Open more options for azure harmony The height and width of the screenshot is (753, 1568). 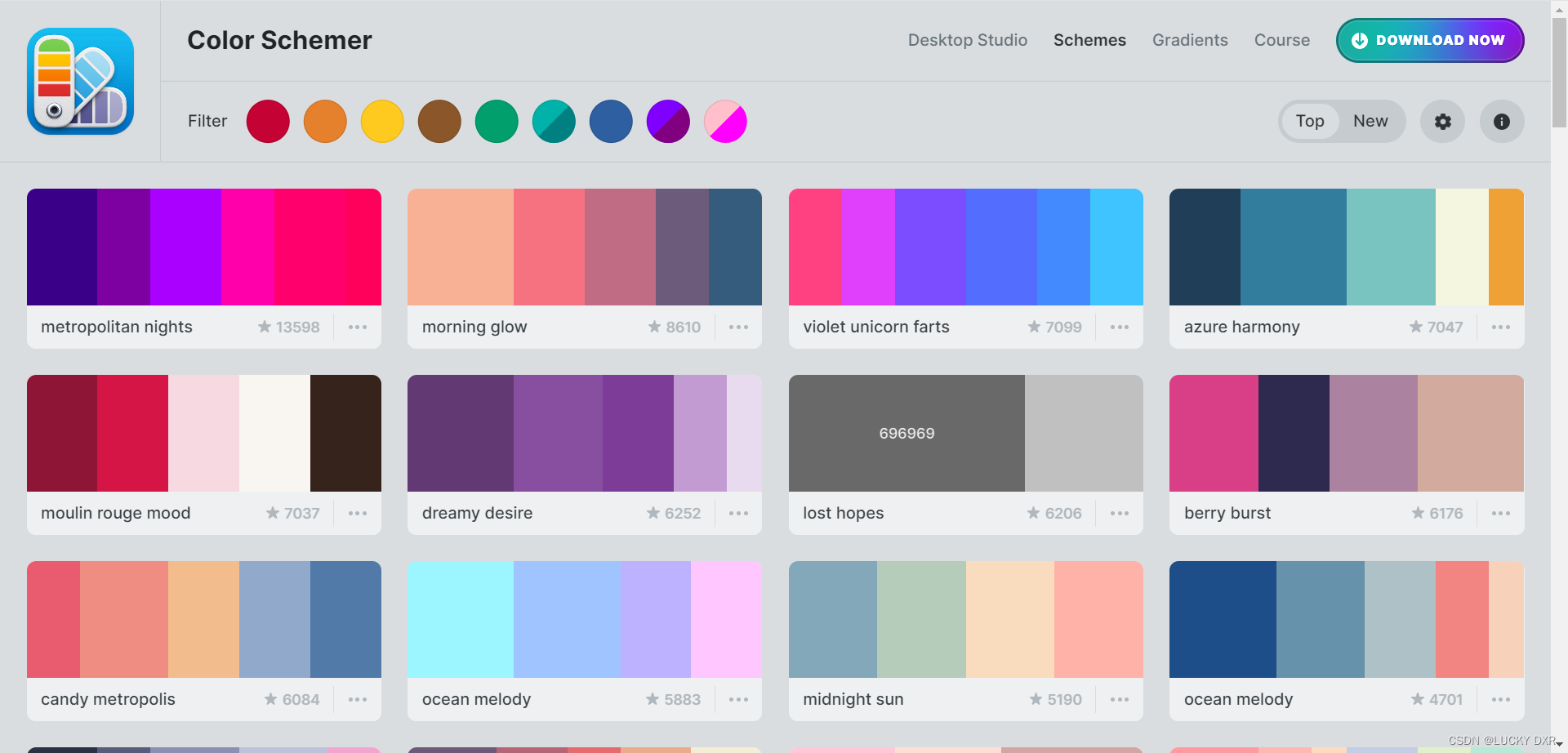tap(1501, 327)
